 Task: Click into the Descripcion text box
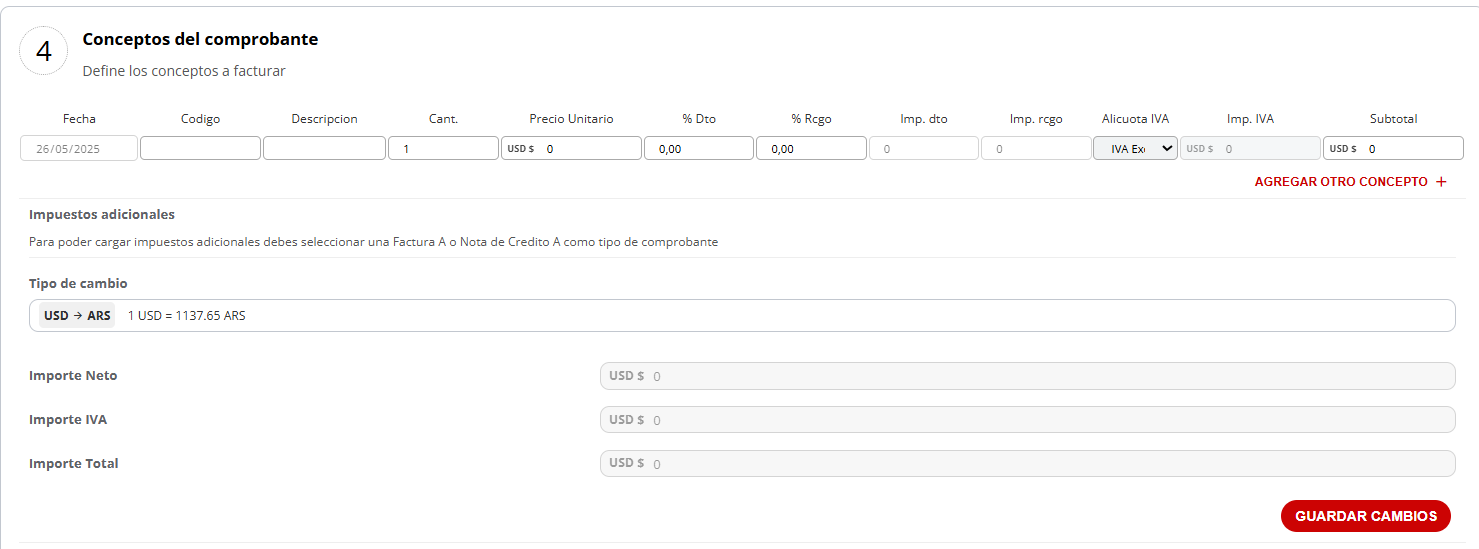point(324,148)
